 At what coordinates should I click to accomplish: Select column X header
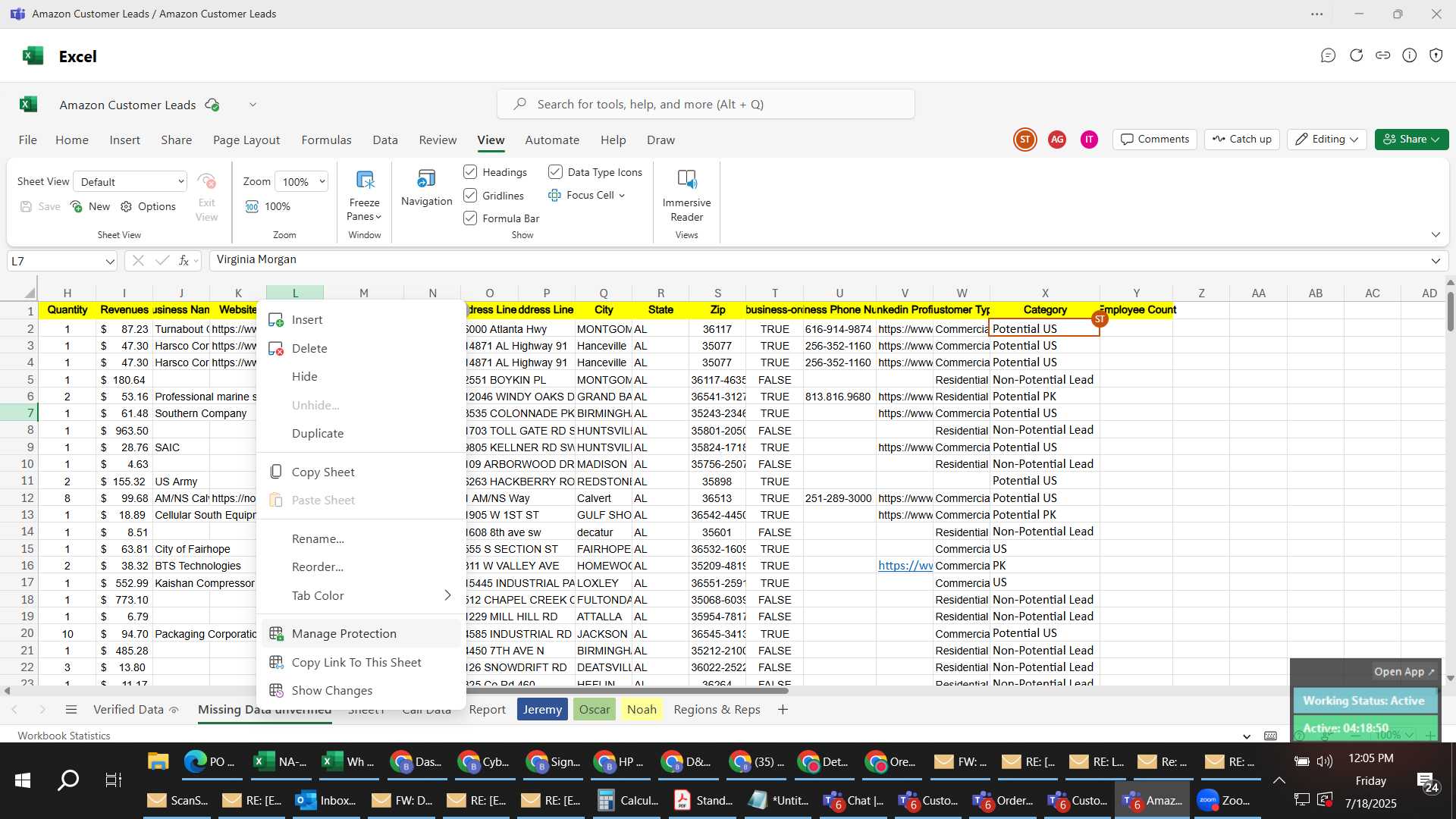point(1044,293)
